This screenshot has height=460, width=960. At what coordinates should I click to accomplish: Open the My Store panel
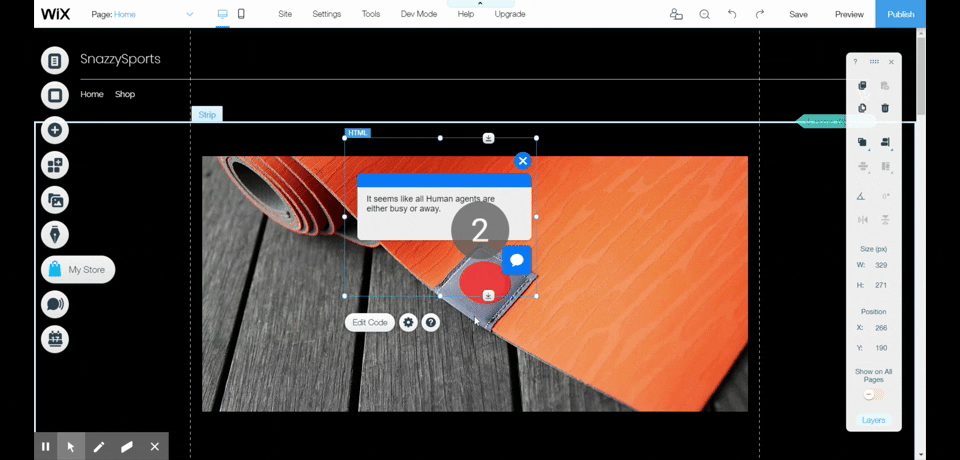tap(78, 270)
